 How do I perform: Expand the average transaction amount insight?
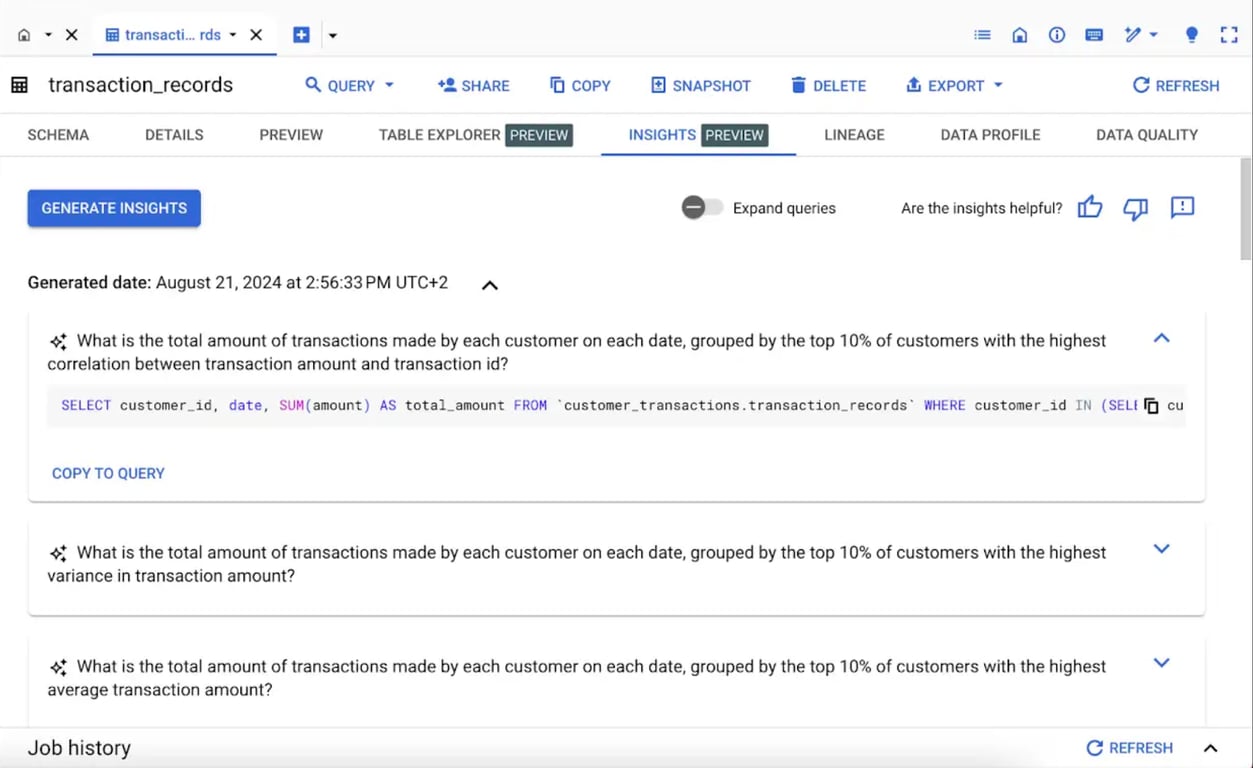pos(1161,663)
